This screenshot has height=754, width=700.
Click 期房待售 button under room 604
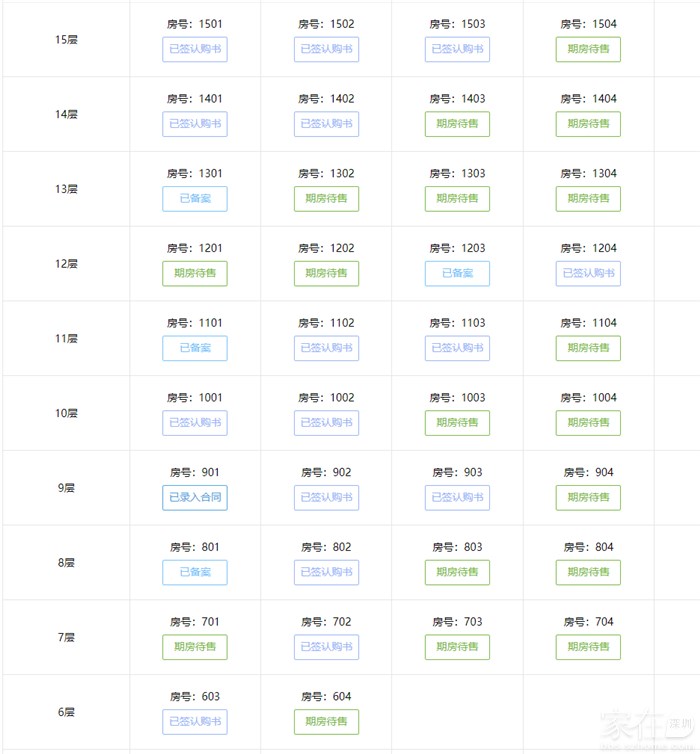coord(326,721)
